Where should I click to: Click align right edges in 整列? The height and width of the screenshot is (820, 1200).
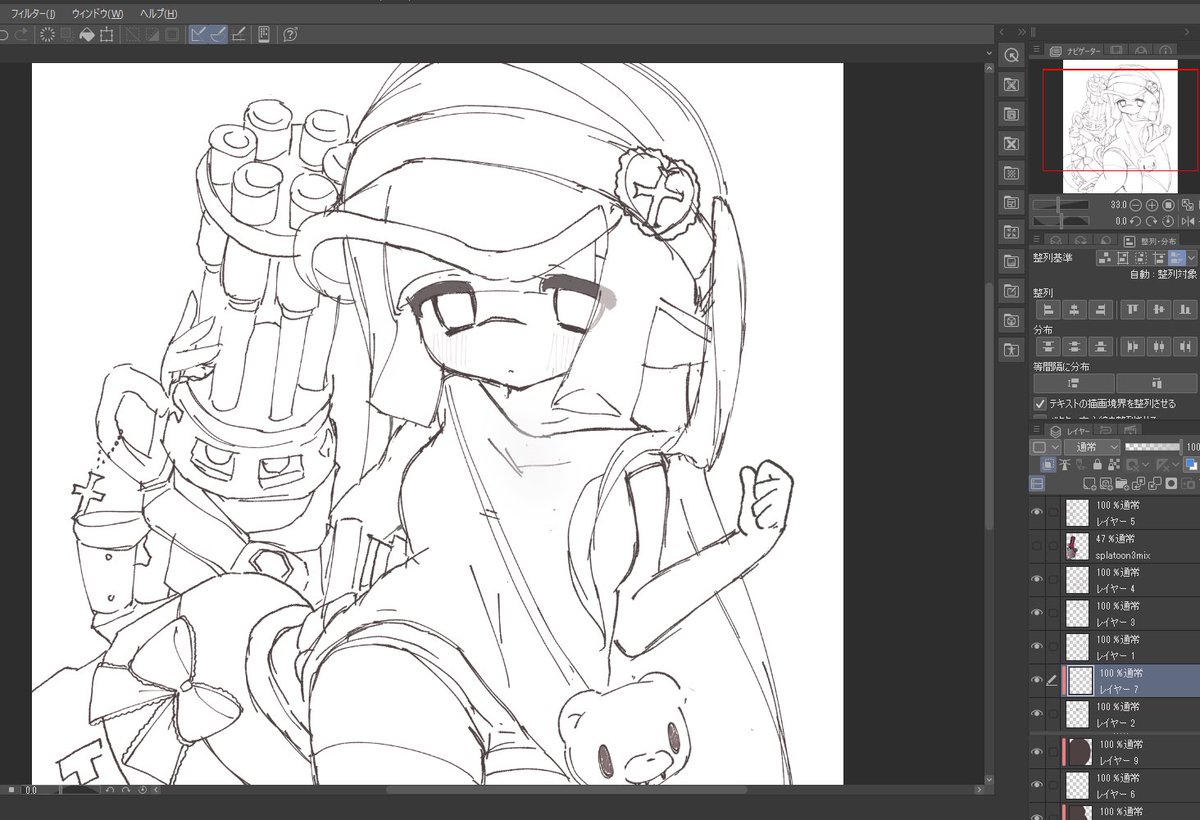coord(1100,310)
